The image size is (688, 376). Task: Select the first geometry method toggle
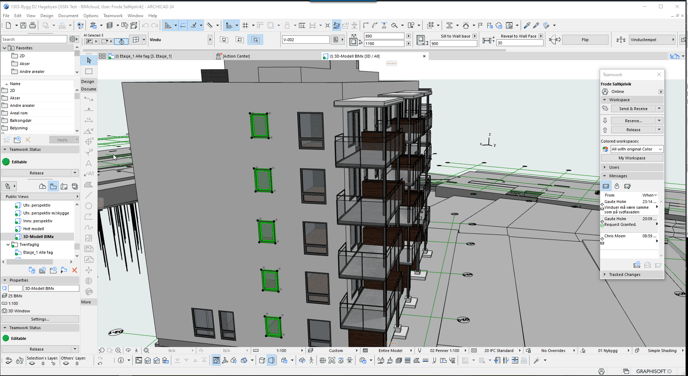click(224, 40)
